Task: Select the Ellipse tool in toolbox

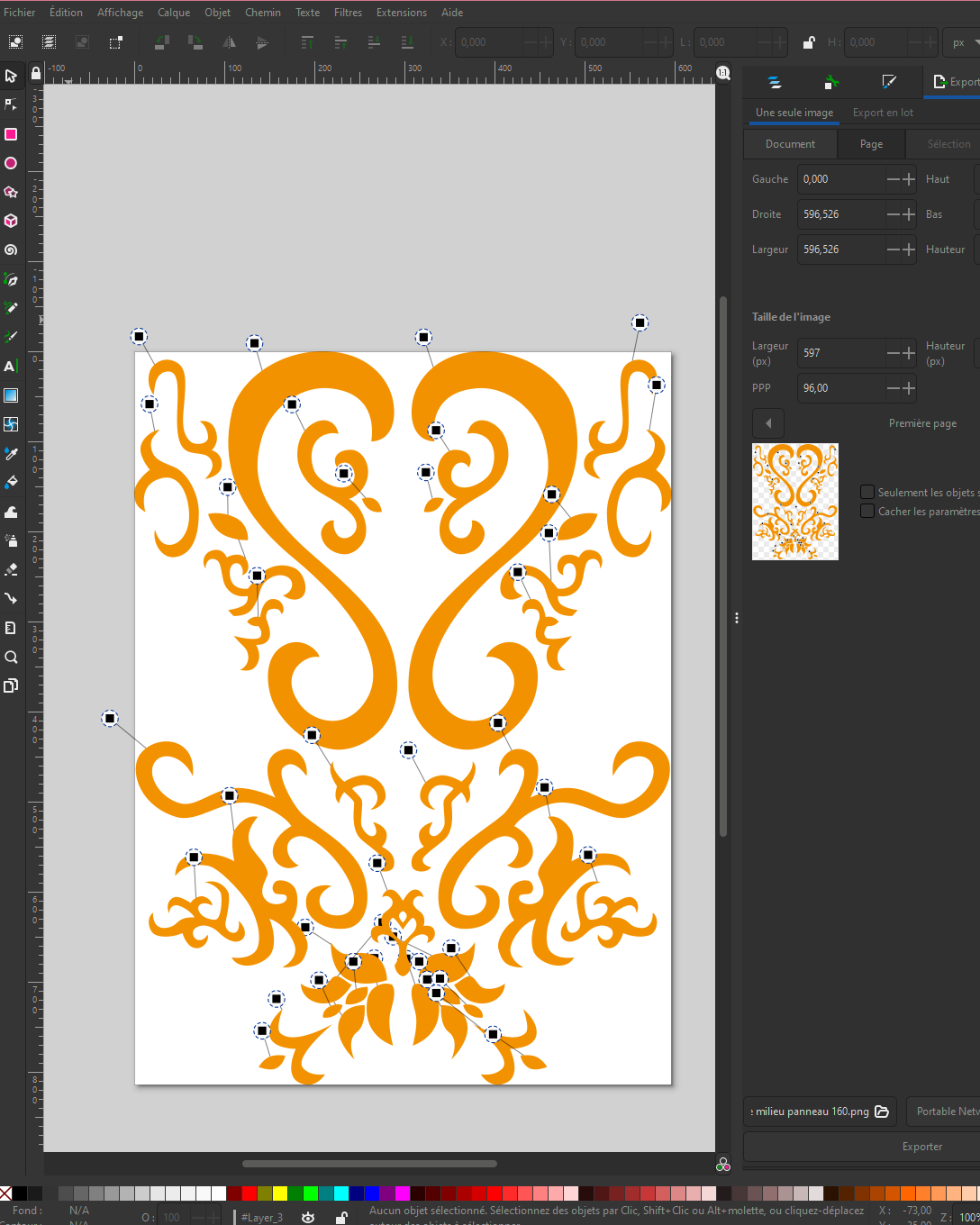Action: click(11, 163)
